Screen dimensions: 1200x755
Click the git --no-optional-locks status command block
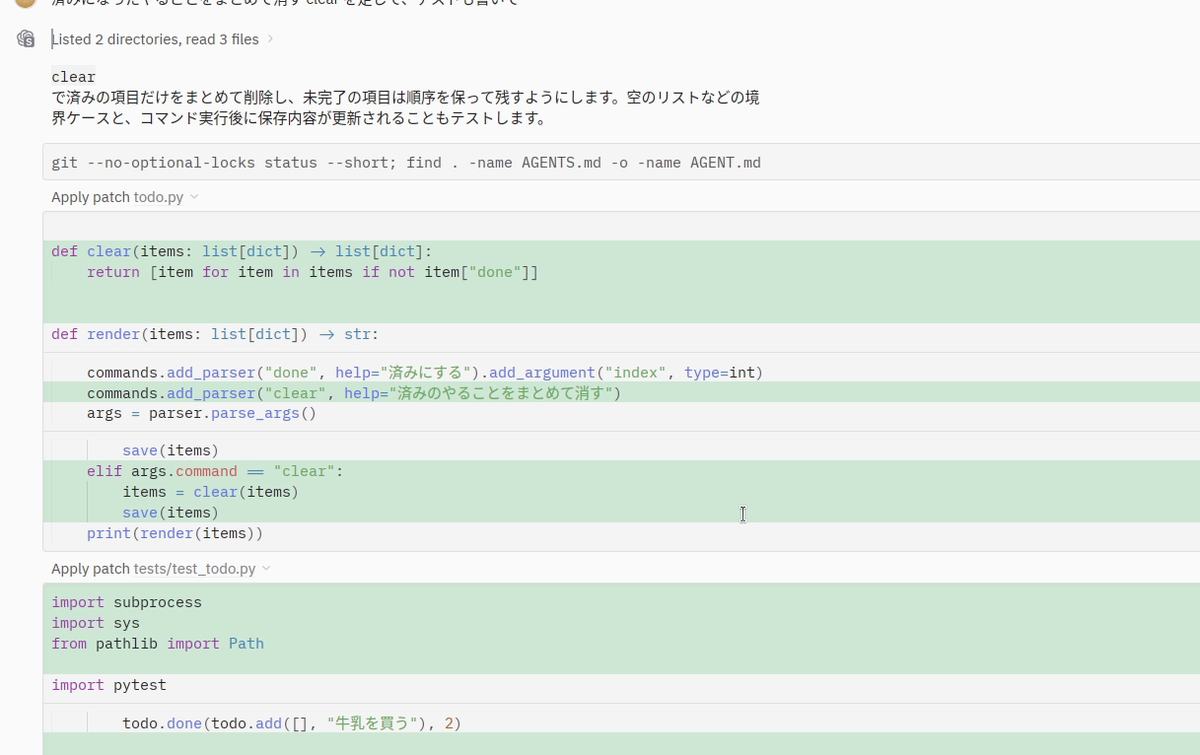(x=621, y=162)
